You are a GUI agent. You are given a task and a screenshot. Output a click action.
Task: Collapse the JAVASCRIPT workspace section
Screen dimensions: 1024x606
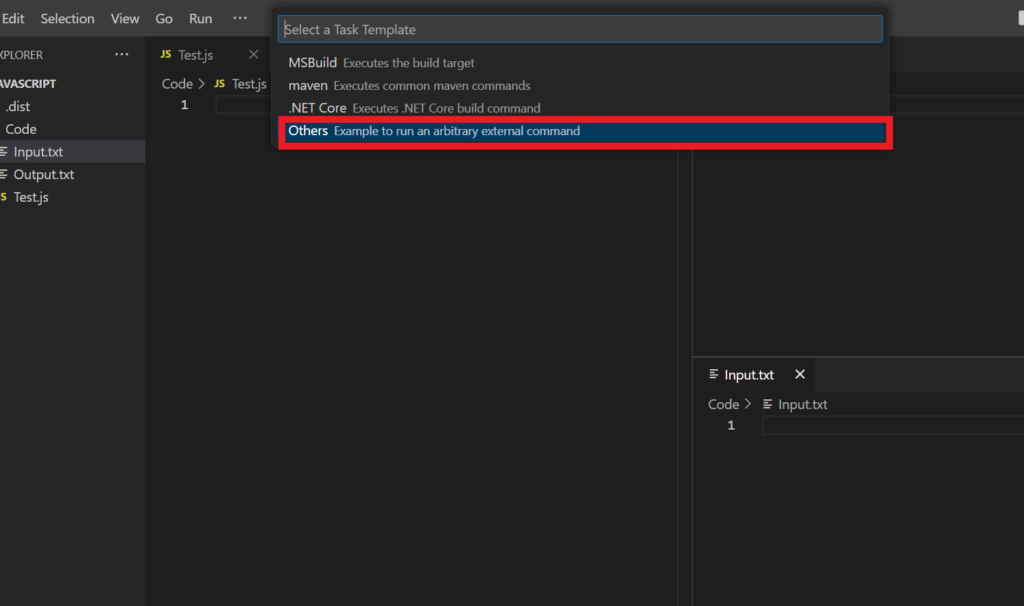pyautogui.click(x=29, y=84)
